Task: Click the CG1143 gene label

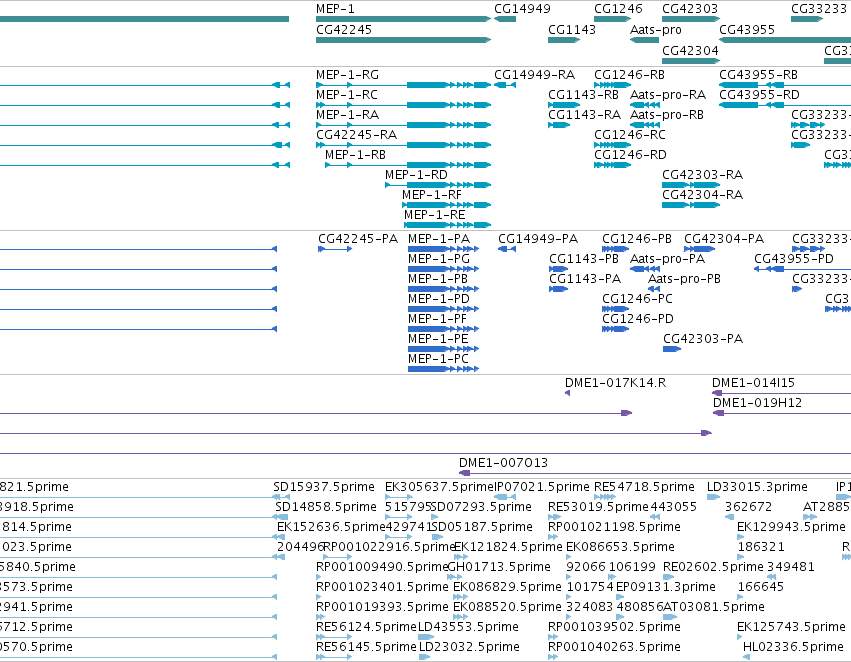Action: point(572,30)
